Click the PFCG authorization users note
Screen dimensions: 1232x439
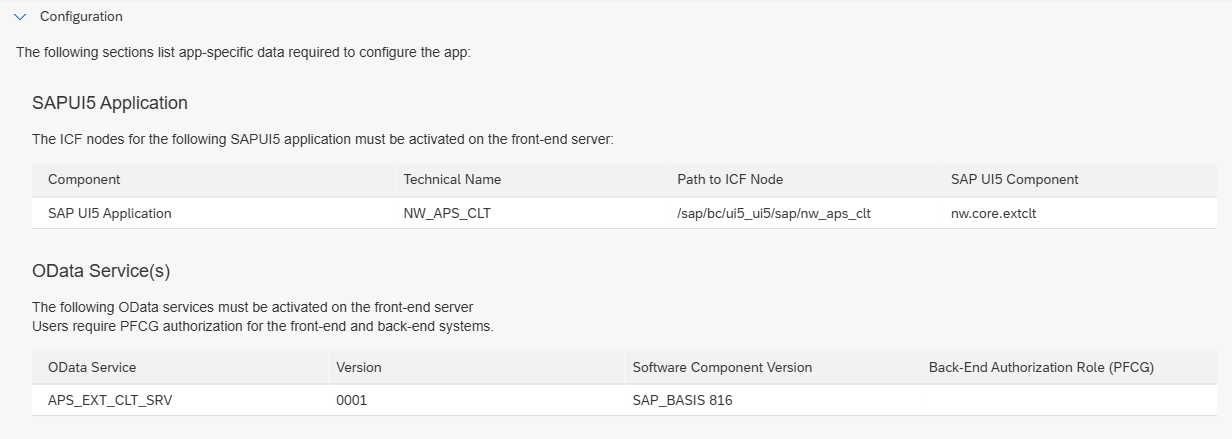click(x=263, y=326)
